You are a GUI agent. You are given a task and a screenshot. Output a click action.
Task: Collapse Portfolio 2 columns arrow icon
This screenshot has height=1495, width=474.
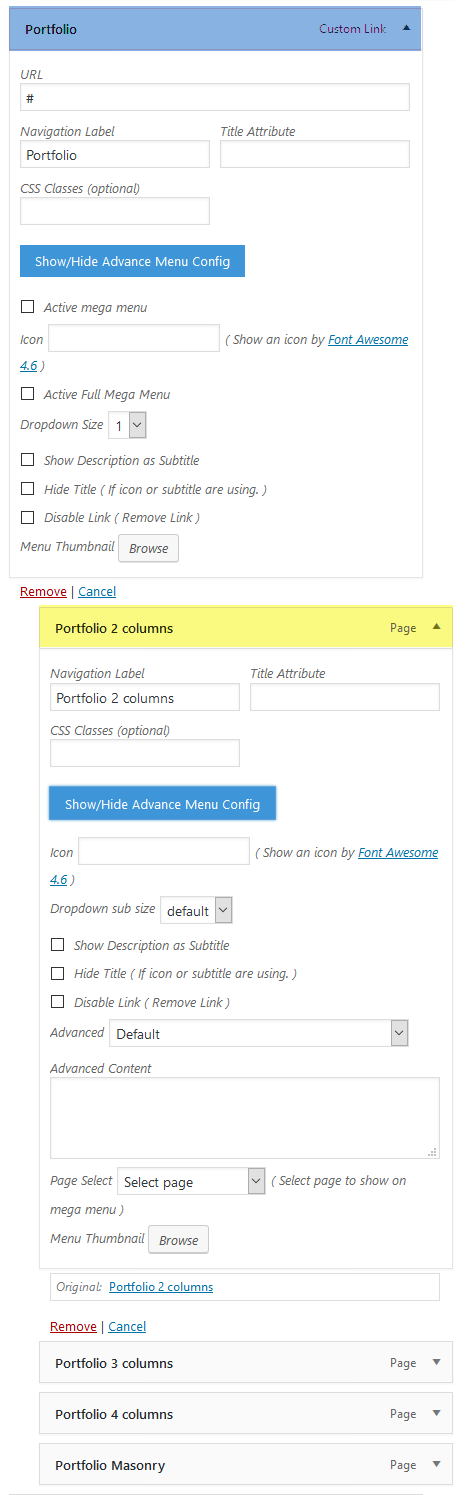click(x=436, y=627)
